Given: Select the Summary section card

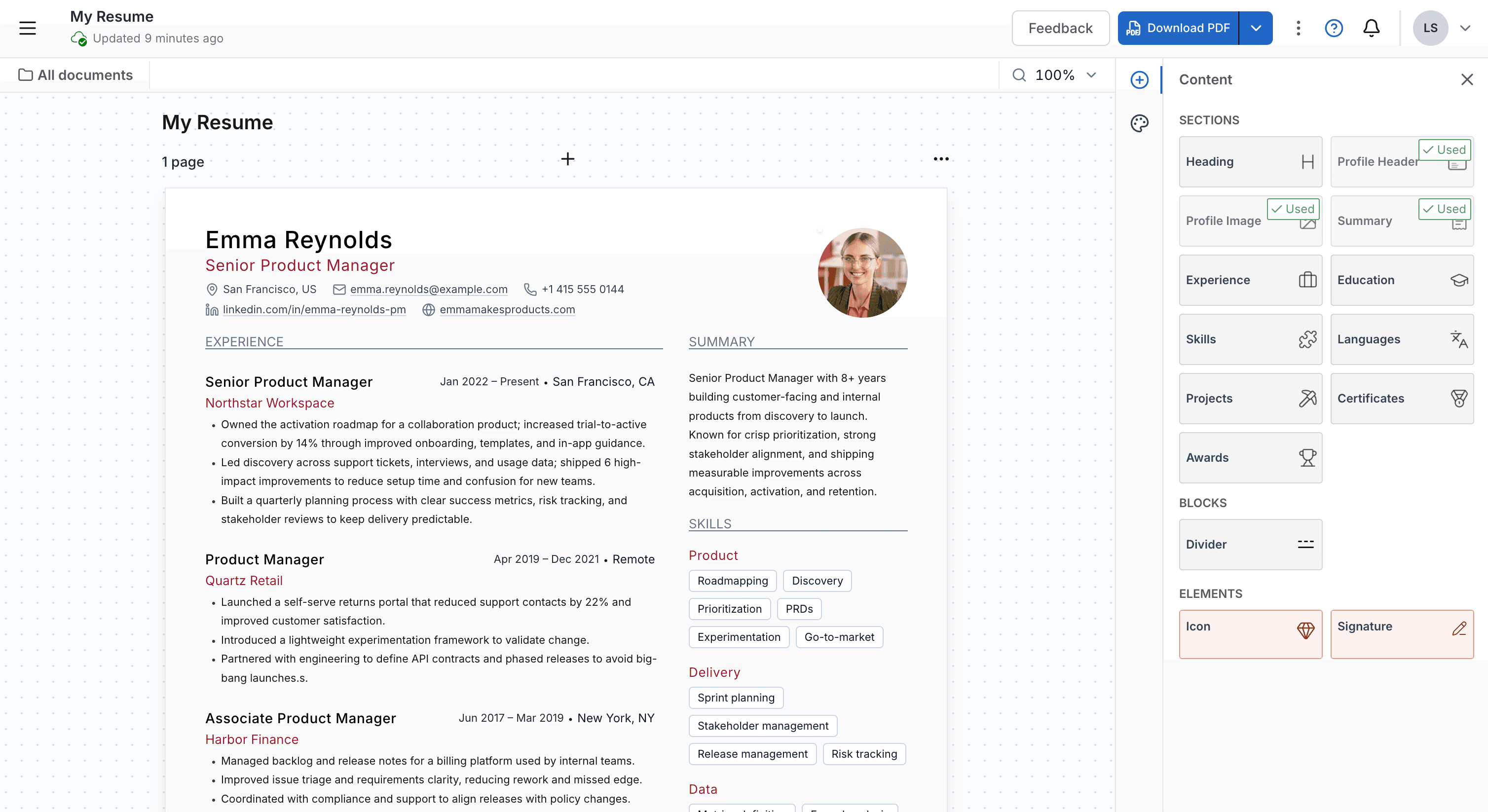Looking at the screenshot, I should click(x=1401, y=221).
